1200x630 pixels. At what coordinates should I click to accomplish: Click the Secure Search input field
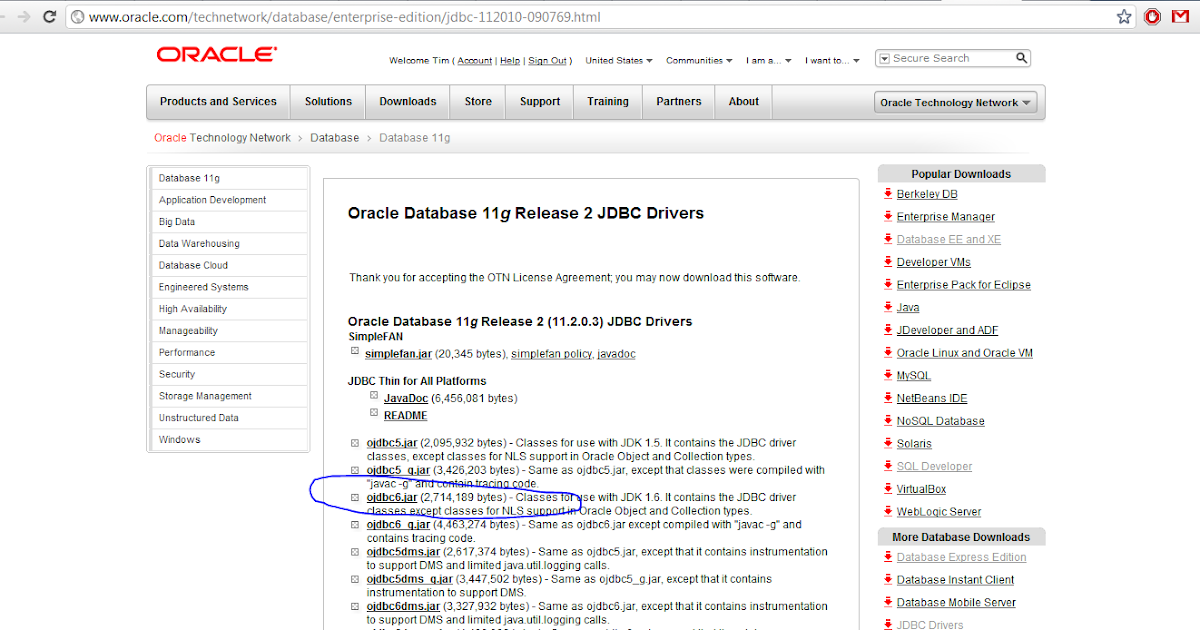(952, 59)
